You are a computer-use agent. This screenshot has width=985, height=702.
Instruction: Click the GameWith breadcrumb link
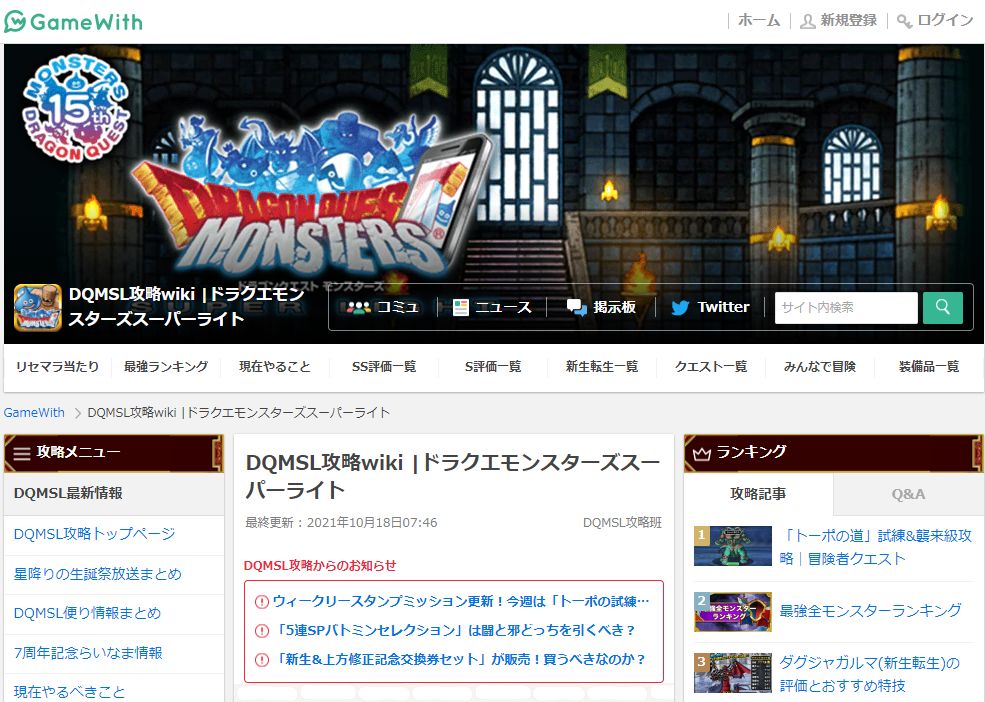tap(34, 413)
